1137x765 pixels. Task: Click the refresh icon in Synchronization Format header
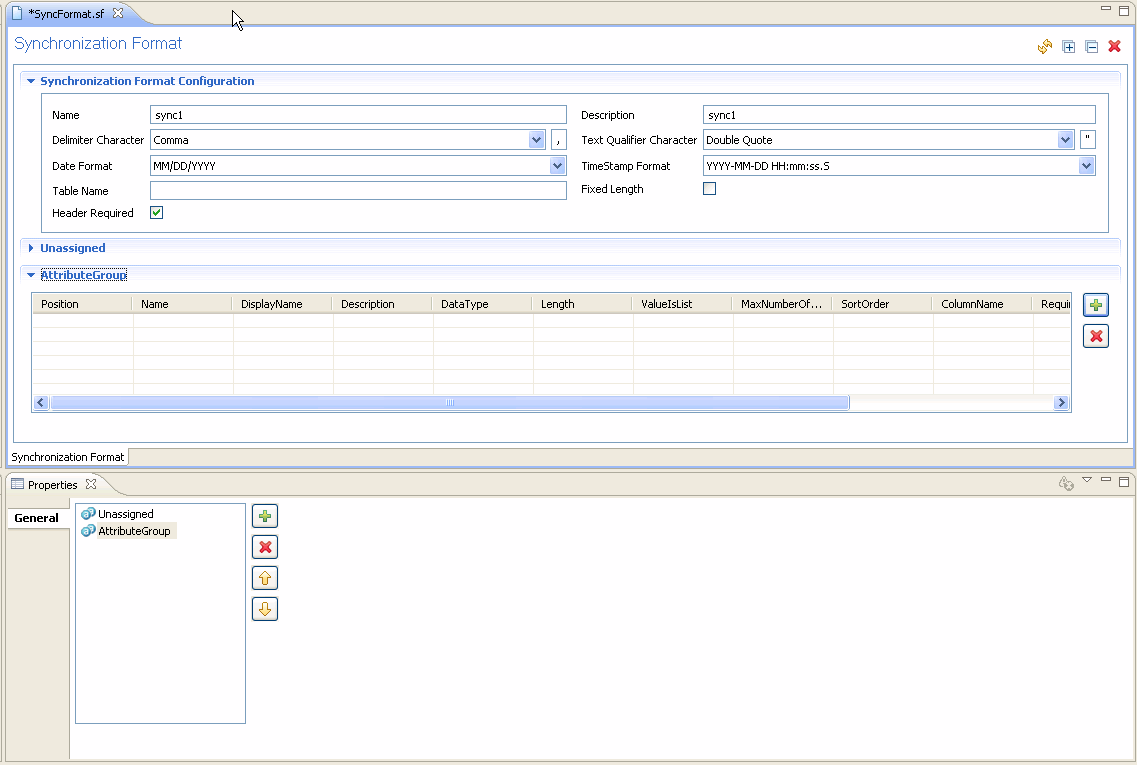coord(1045,46)
